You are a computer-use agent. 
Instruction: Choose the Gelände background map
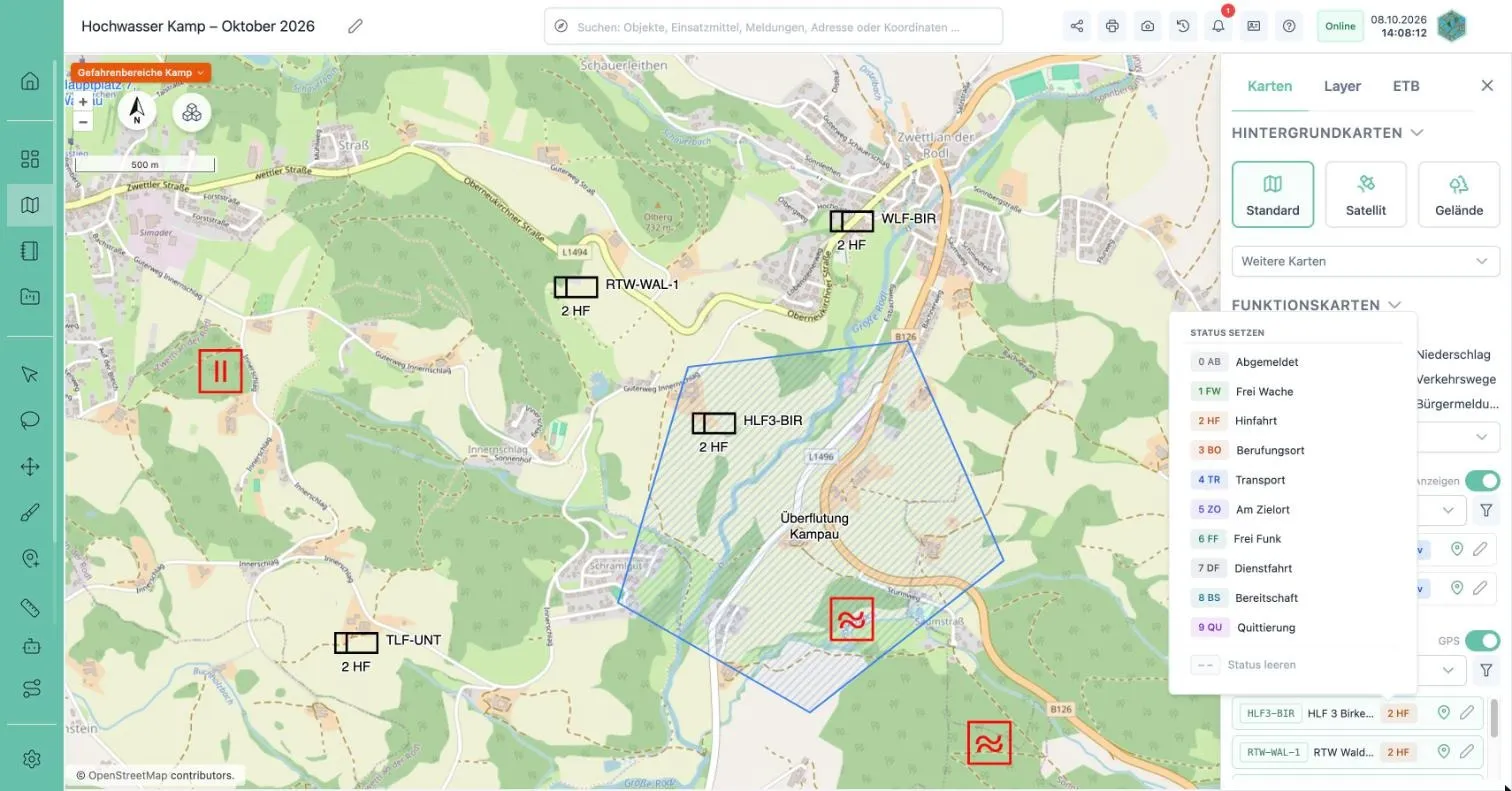pos(1459,194)
